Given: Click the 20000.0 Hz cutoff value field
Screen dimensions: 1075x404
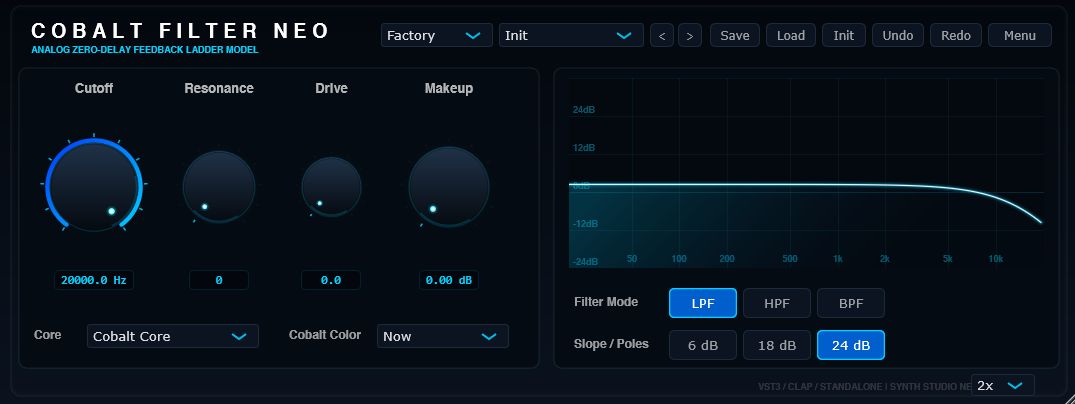Looking at the screenshot, I should point(94,280).
